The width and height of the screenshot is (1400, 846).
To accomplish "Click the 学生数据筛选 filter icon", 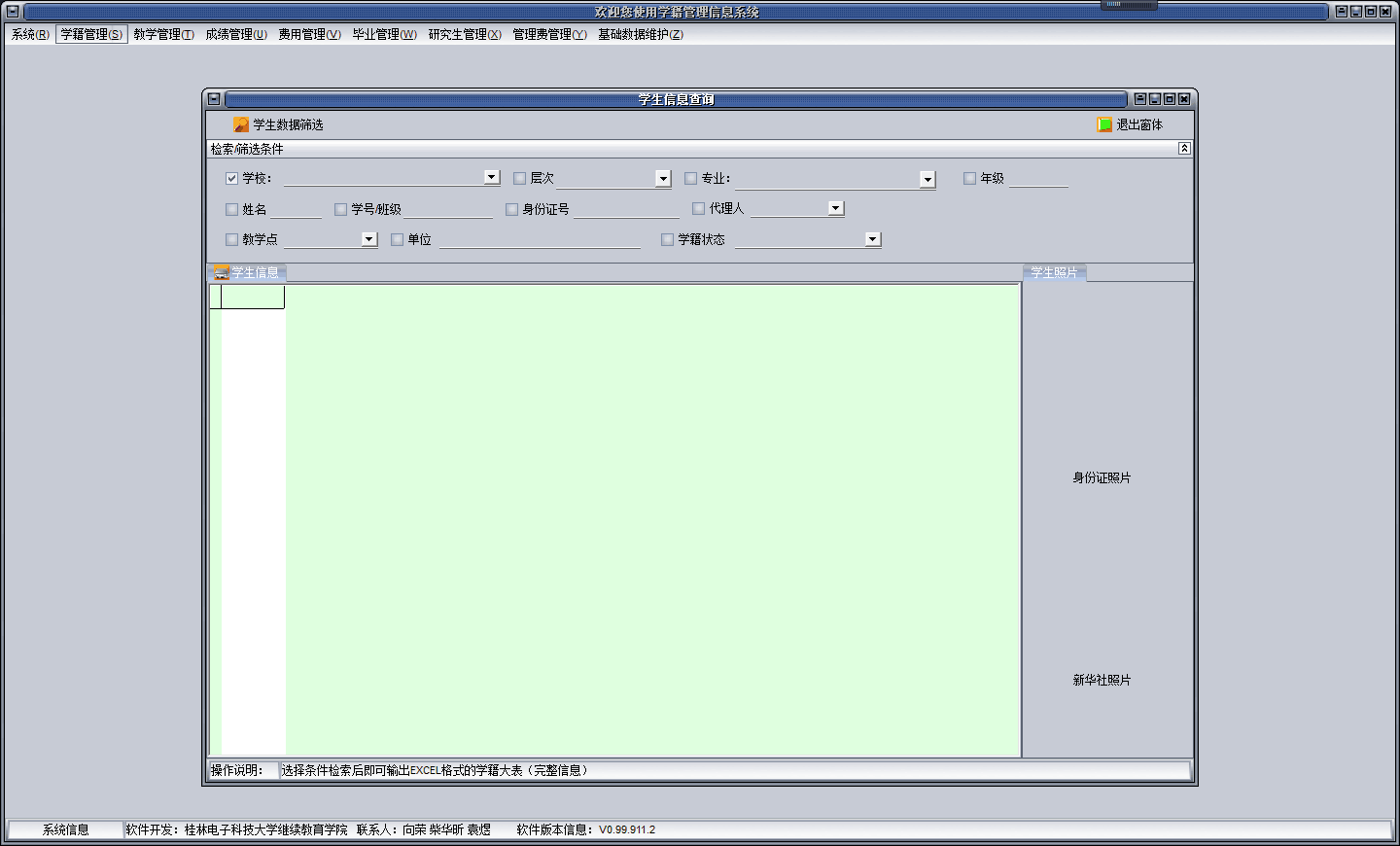I will 241,124.
